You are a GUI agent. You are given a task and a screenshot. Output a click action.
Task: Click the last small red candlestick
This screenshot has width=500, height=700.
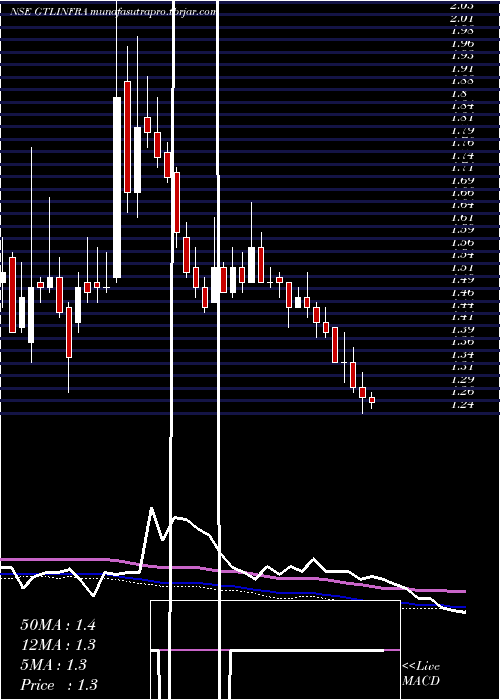372,400
